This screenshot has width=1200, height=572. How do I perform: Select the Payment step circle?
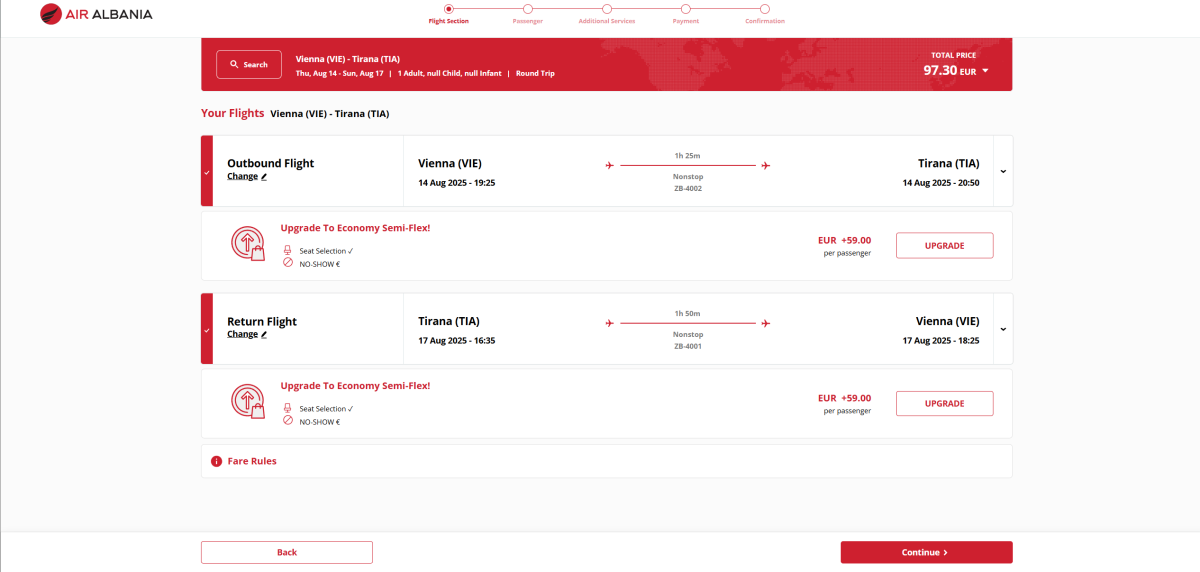click(686, 9)
